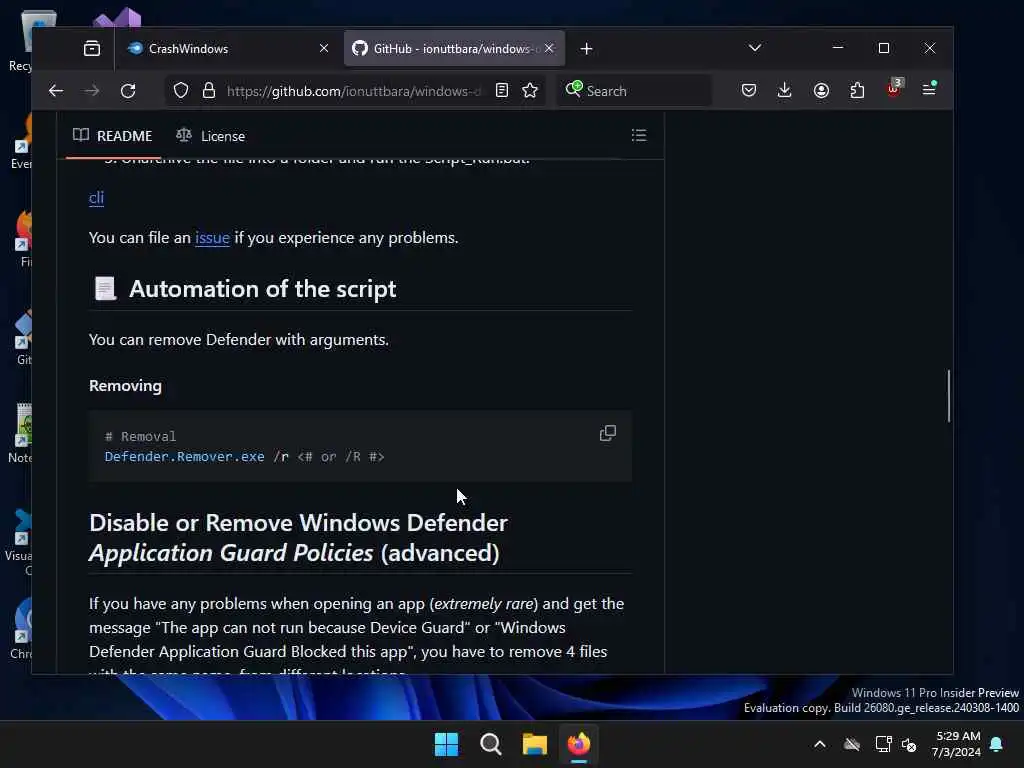
Task: Click Firefox icon in taskbar
Action: click(x=579, y=744)
